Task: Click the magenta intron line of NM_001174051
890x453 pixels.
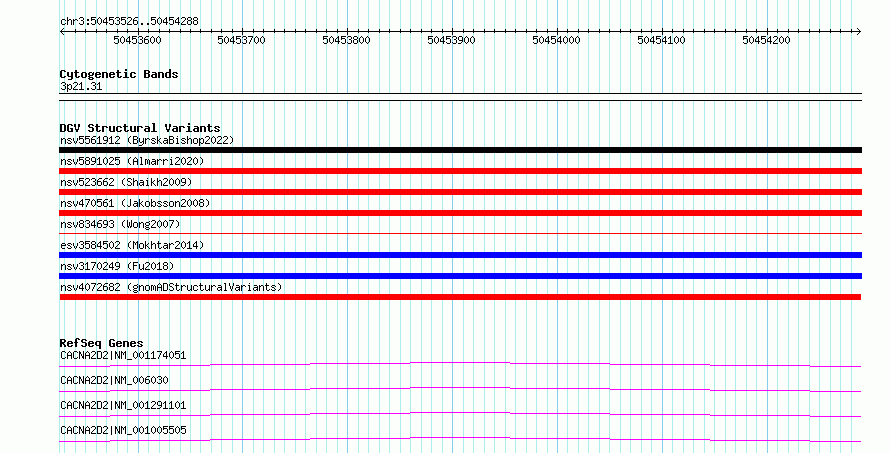Action: [460, 362]
